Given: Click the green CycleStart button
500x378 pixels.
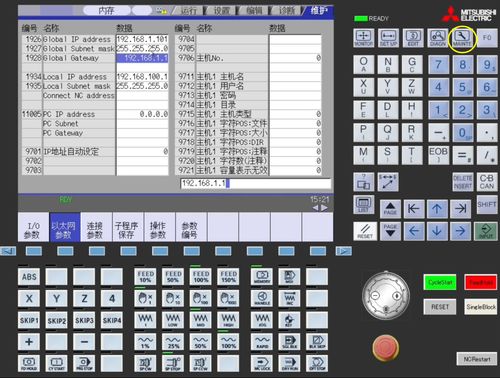Looking at the screenshot, I should [x=440, y=282].
